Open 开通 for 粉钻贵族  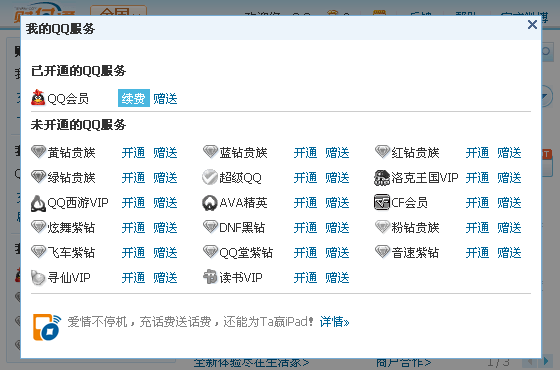478,228
